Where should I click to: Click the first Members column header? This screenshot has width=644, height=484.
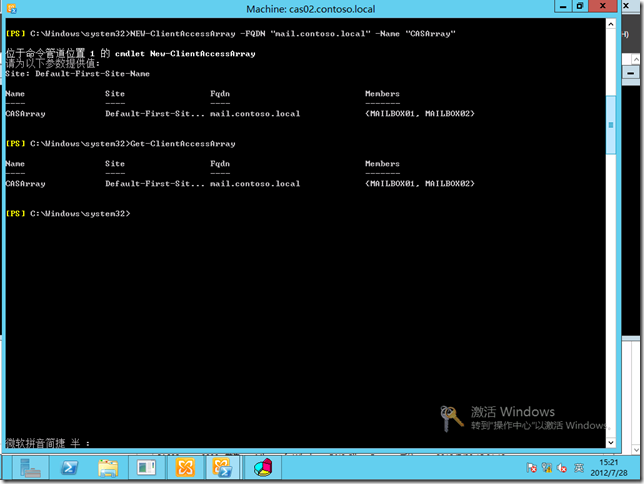[382, 94]
